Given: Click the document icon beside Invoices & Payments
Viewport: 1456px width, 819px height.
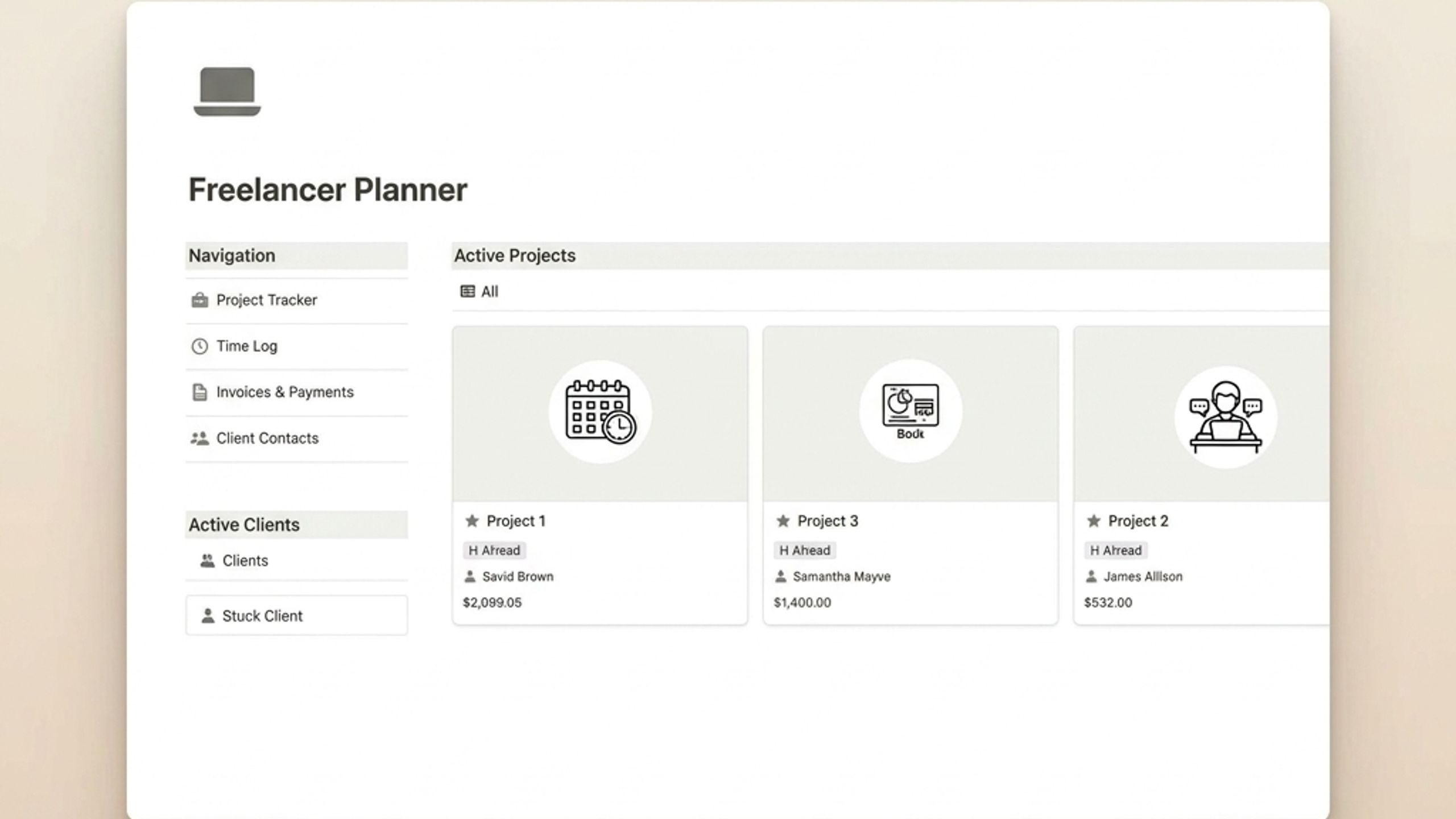Looking at the screenshot, I should [200, 392].
